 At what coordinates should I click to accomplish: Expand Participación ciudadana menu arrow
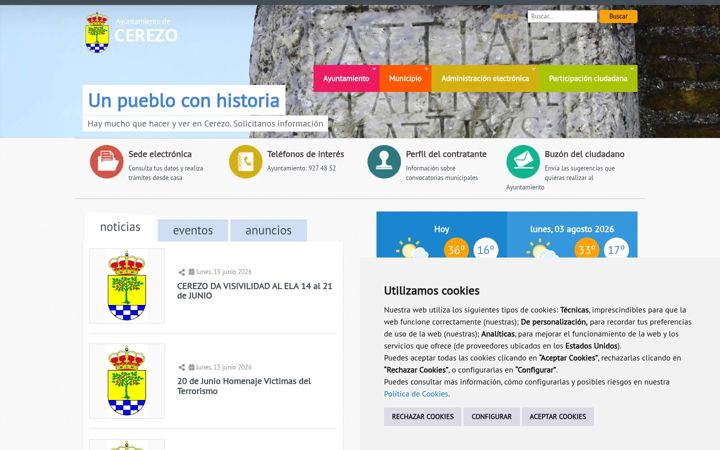pos(632,69)
